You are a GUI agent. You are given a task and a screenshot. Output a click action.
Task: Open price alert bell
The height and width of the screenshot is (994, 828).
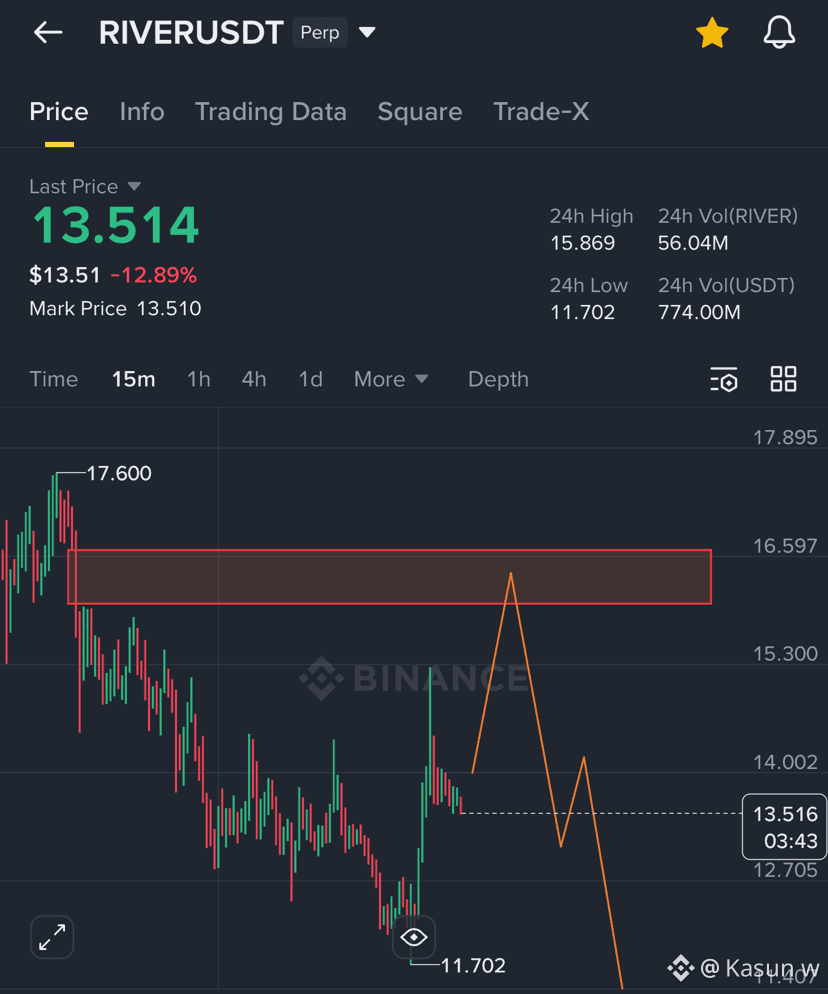tap(779, 32)
